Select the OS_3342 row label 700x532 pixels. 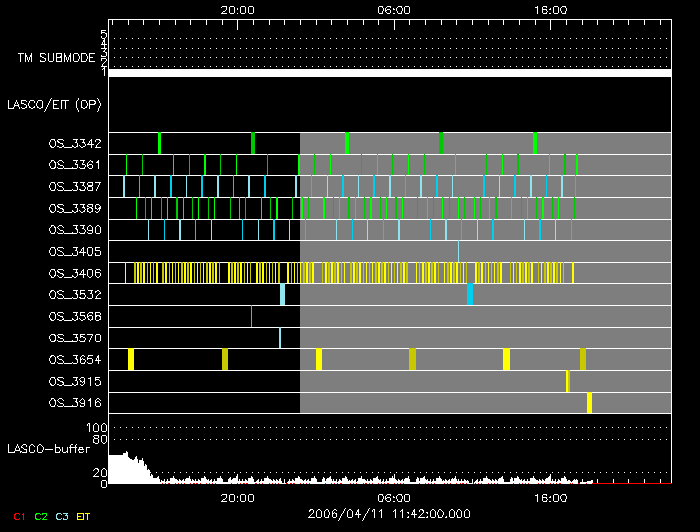(74, 144)
